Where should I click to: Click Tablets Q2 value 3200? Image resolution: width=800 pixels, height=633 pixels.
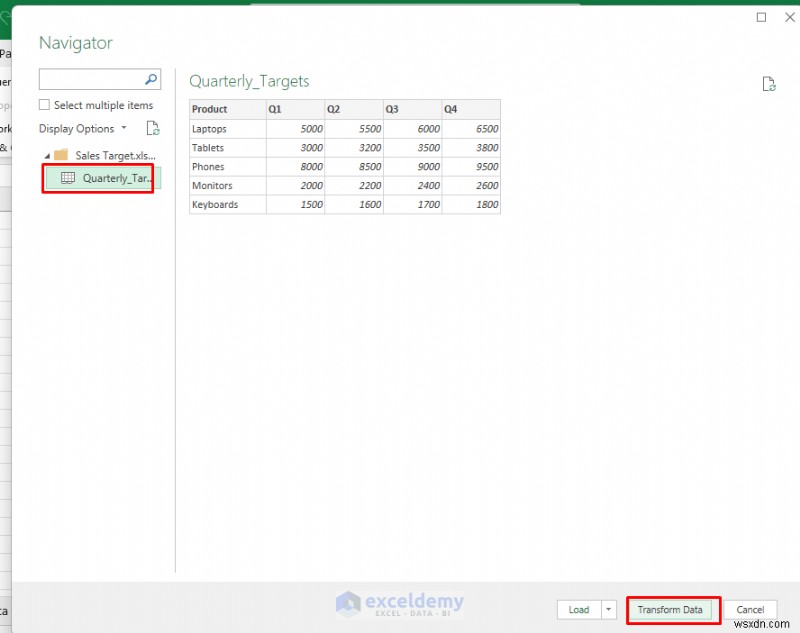(x=370, y=147)
